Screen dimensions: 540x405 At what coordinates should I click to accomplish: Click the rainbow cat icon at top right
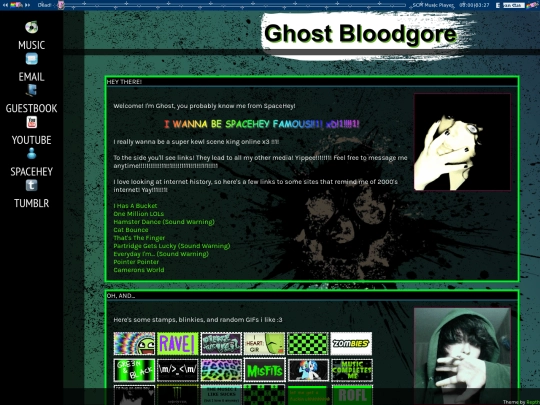(532, 5)
